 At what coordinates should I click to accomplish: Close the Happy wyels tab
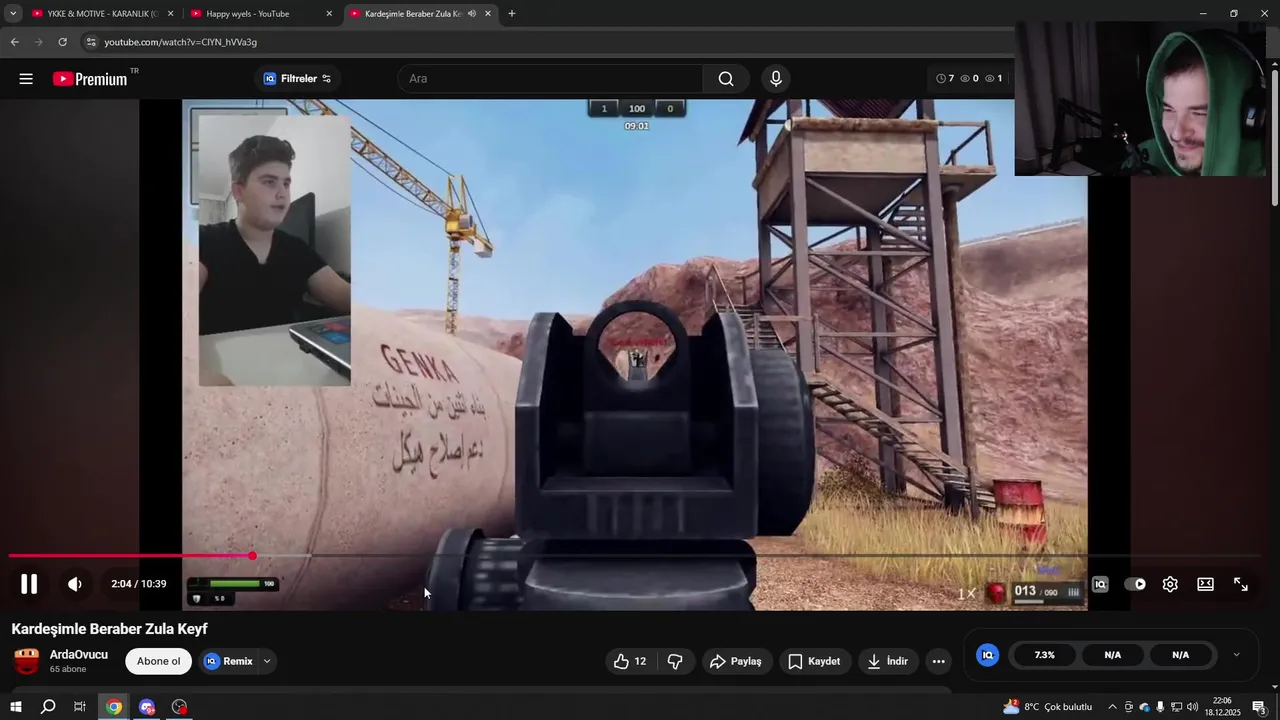point(329,14)
